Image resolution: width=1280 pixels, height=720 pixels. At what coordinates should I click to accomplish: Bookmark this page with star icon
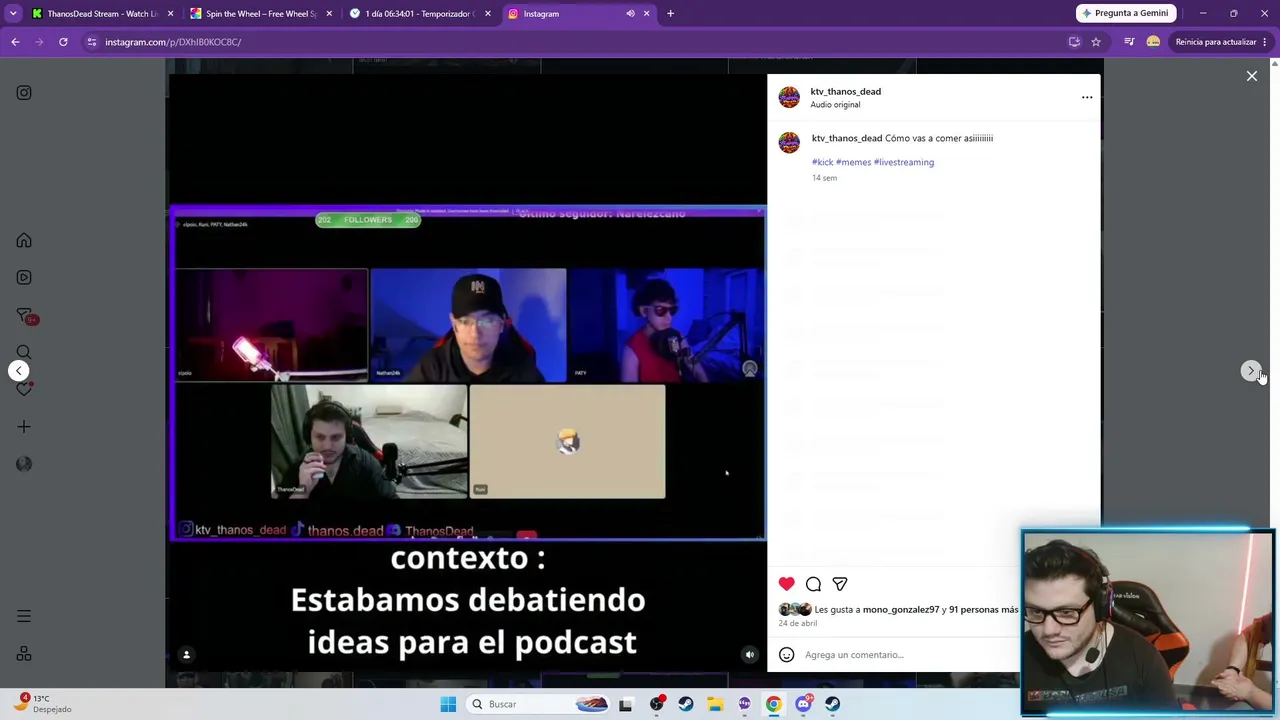(x=1096, y=42)
